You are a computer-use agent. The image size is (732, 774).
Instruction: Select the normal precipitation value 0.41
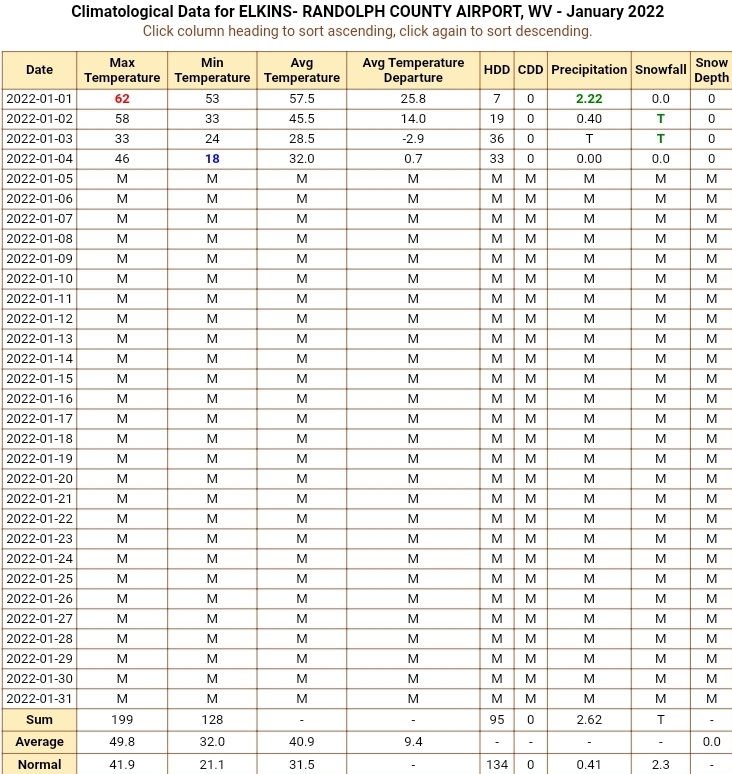[x=589, y=764]
